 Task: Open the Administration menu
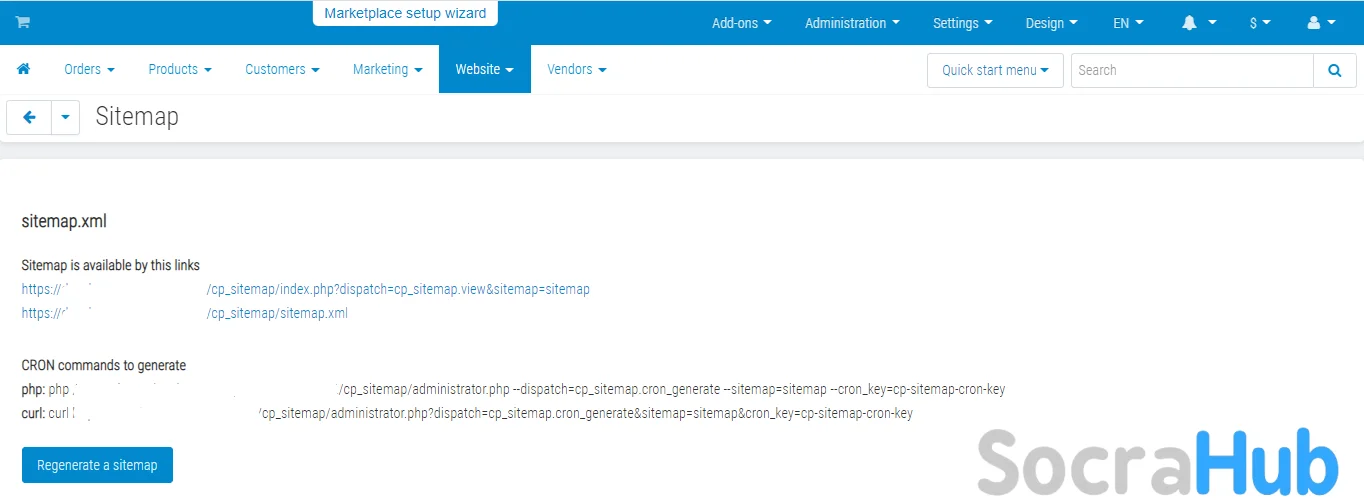(852, 23)
